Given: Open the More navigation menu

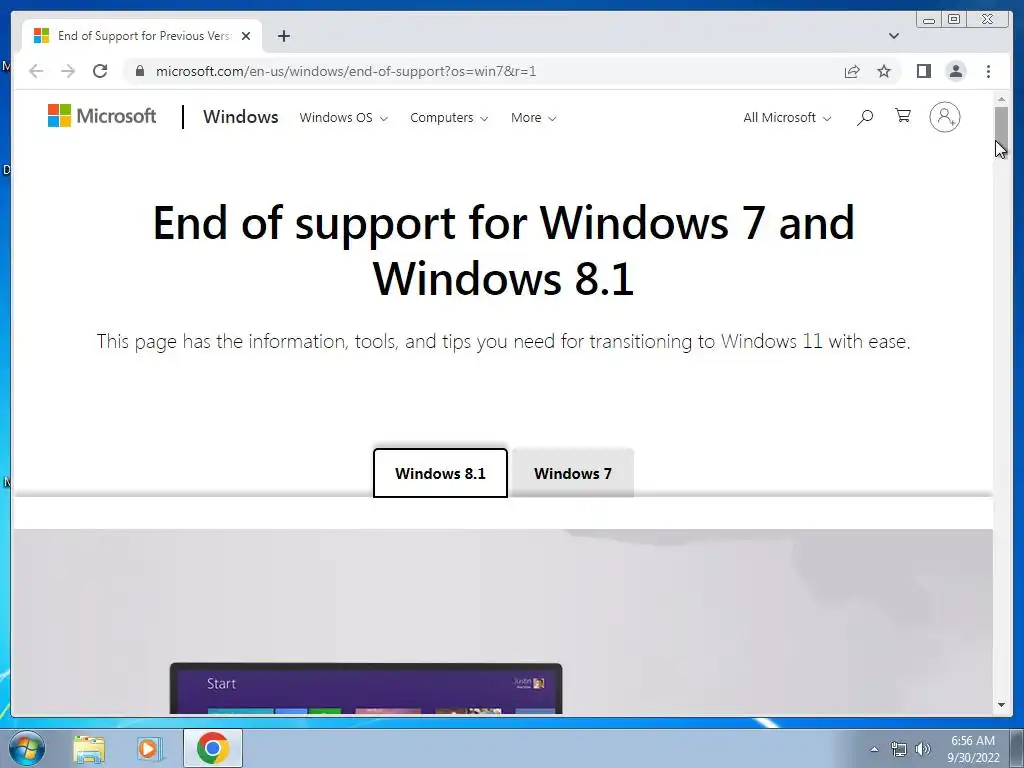Looking at the screenshot, I should point(533,118).
